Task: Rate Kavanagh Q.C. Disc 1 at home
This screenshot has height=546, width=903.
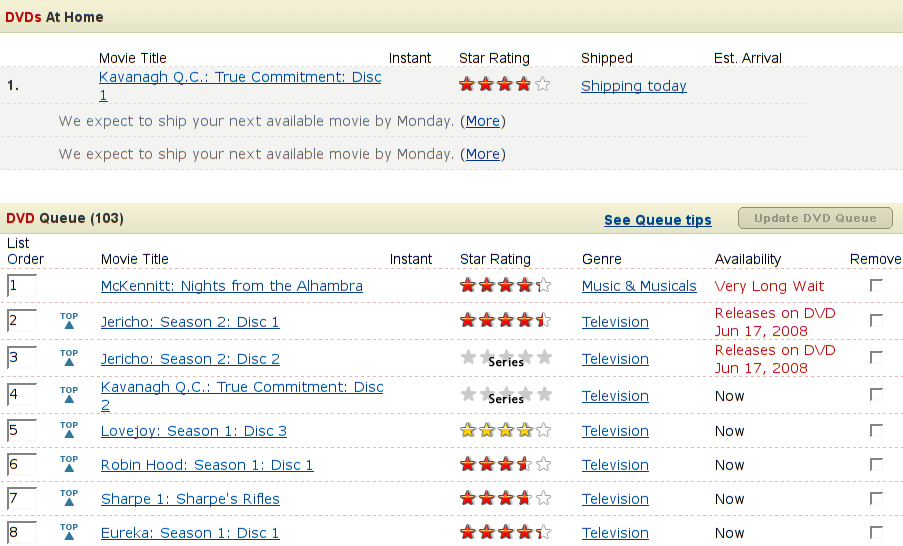Action: click(505, 85)
